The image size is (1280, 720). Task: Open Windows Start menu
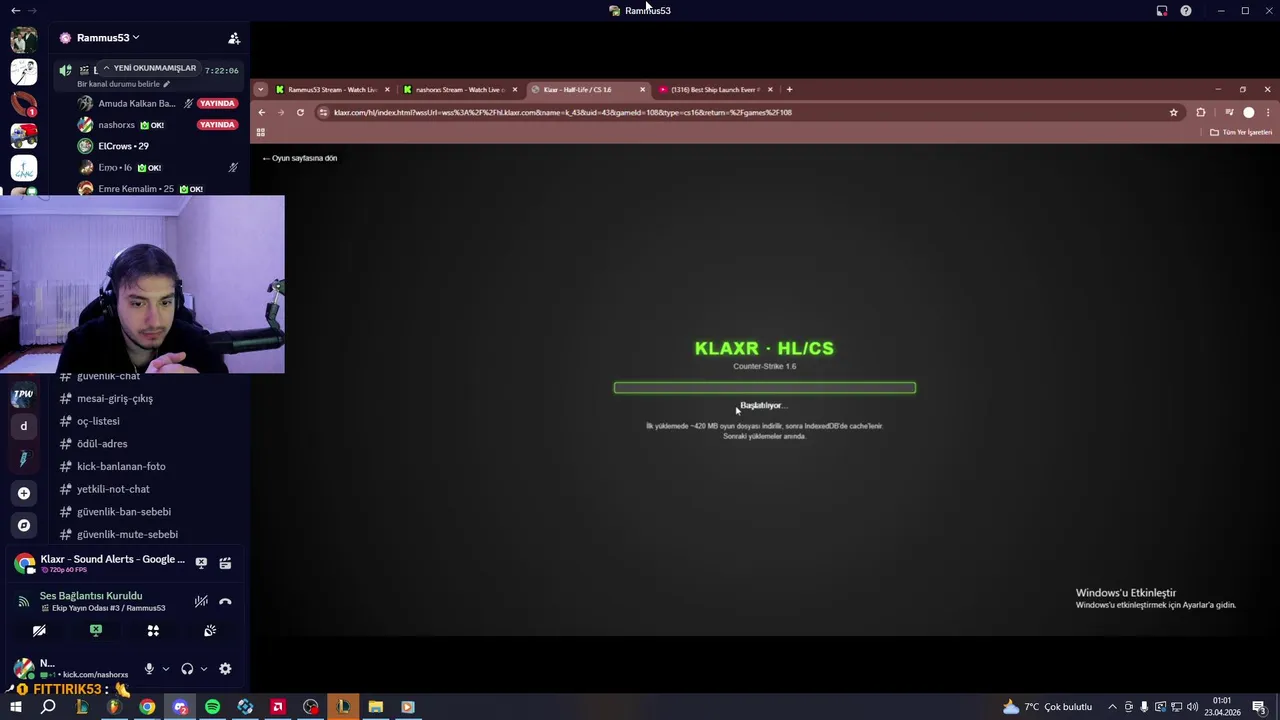pos(15,707)
